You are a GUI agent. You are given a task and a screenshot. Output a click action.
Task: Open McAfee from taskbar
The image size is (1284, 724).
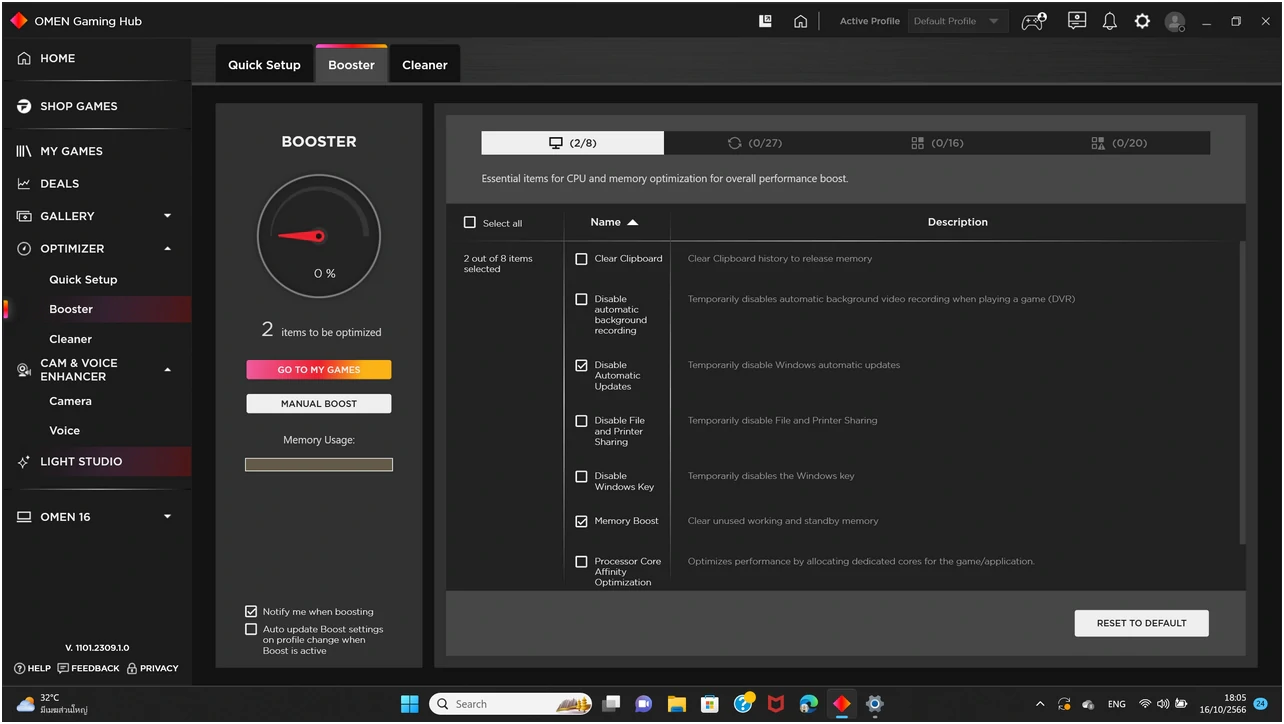click(x=776, y=704)
